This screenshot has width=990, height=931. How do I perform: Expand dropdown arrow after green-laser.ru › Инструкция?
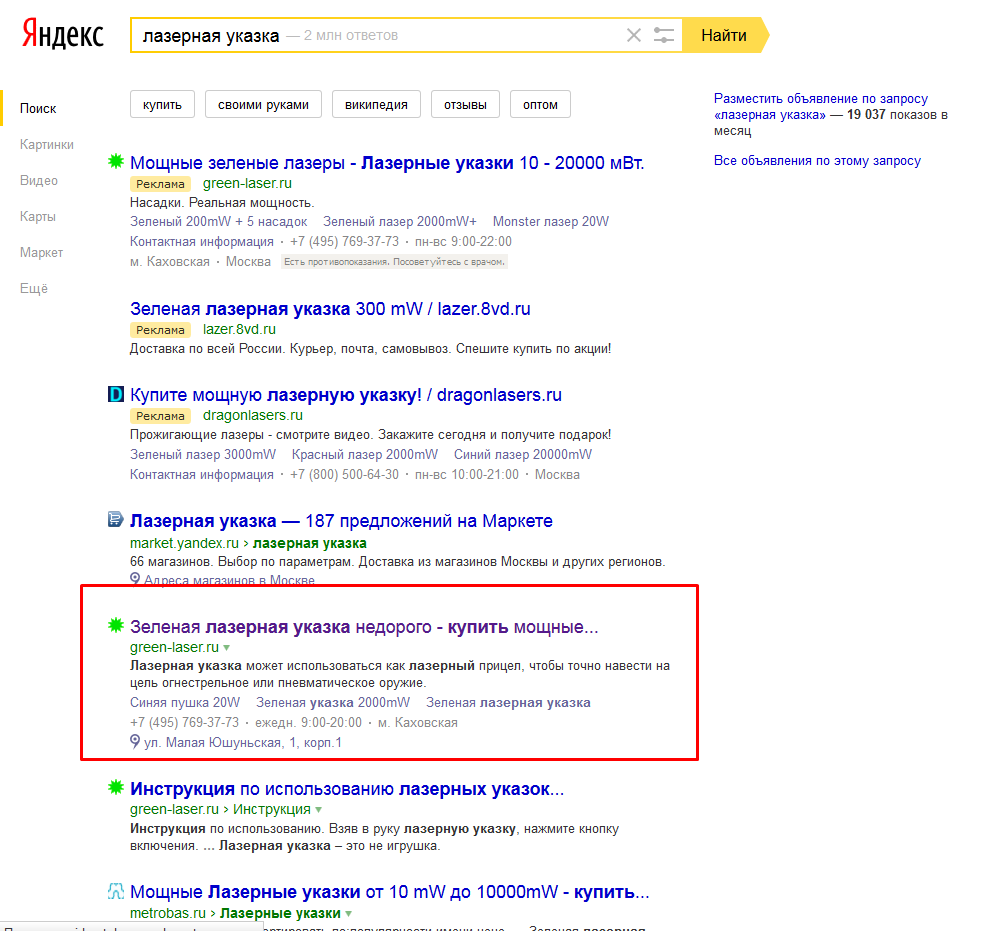[319, 810]
